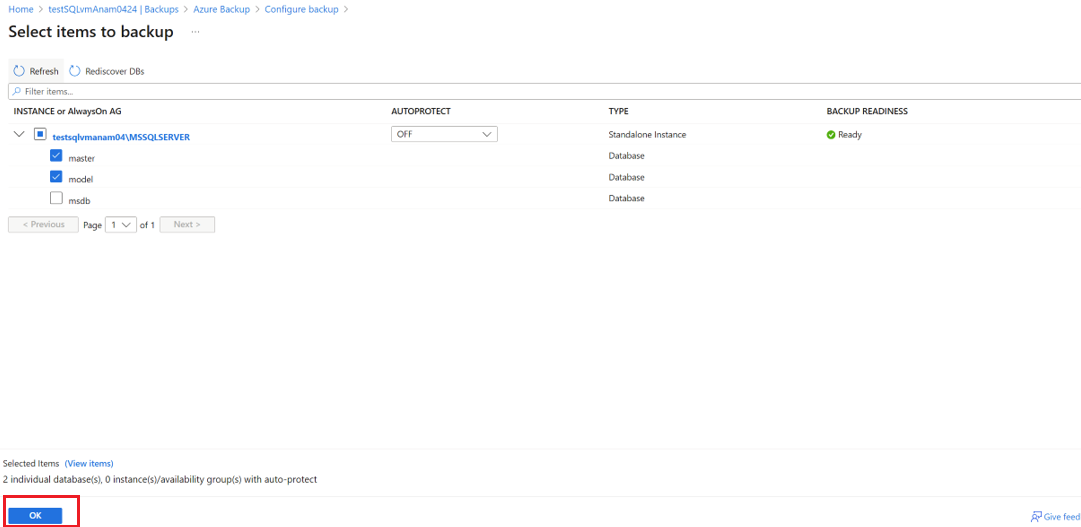Click the Refresh circular arrow icon
This screenshot has width=1081, height=527.
[x=19, y=71]
